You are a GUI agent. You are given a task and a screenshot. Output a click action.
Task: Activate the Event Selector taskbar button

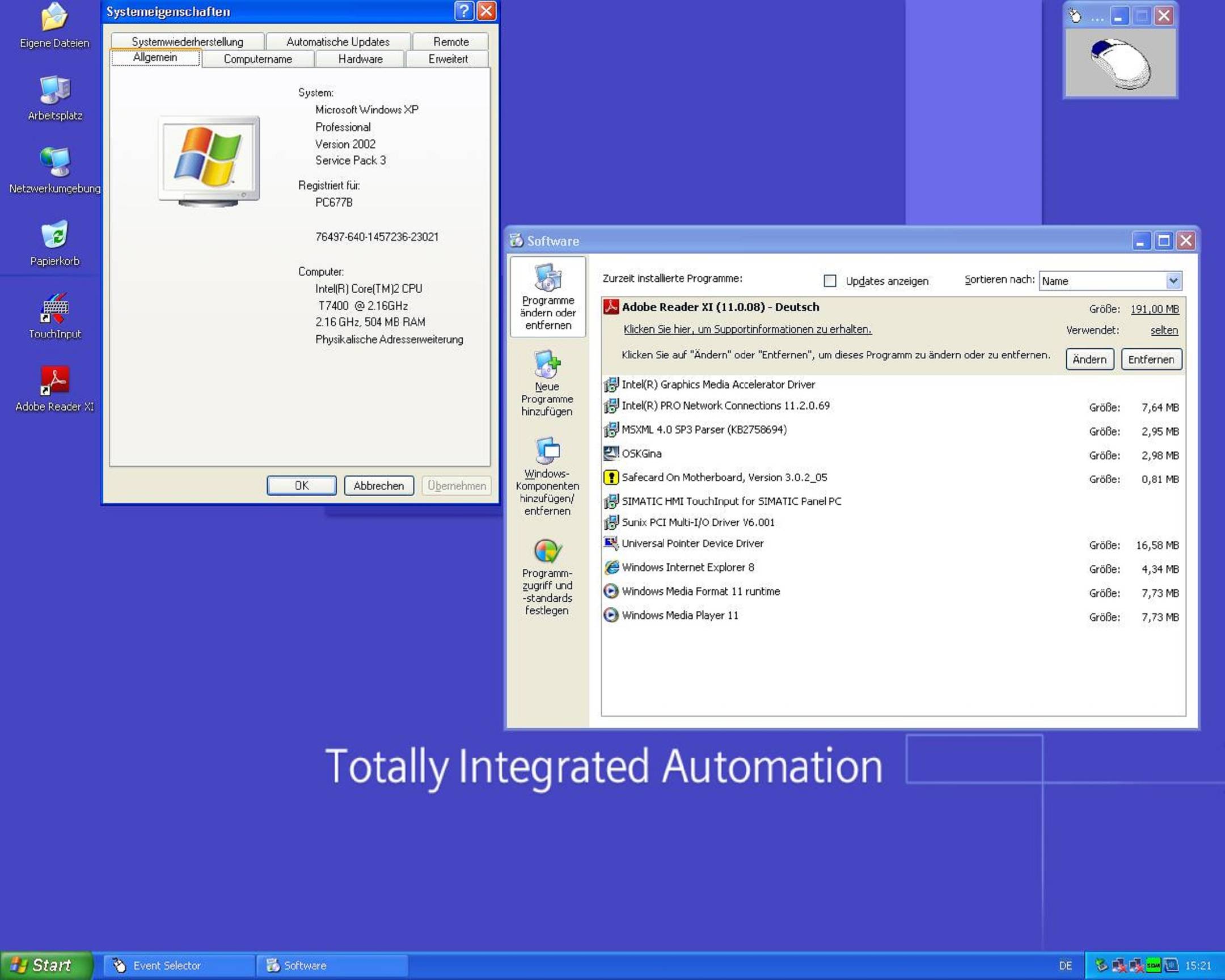pos(179,965)
